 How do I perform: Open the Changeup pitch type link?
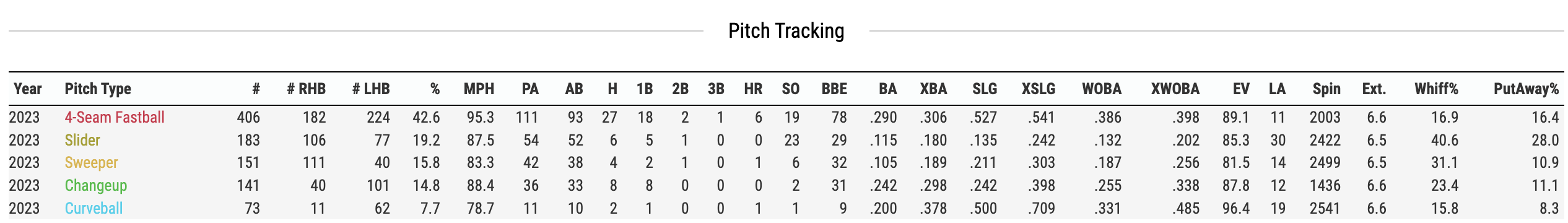point(96,185)
